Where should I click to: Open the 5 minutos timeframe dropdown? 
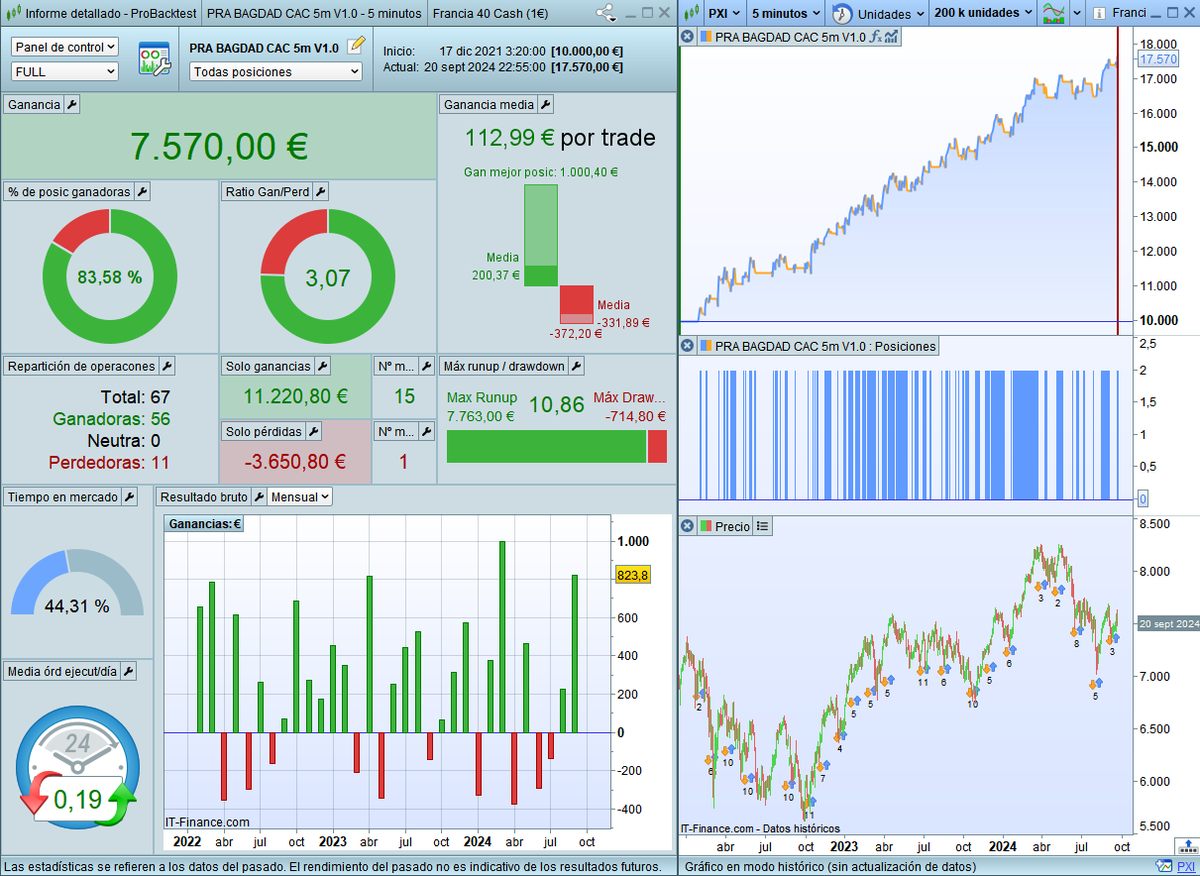[785, 13]
